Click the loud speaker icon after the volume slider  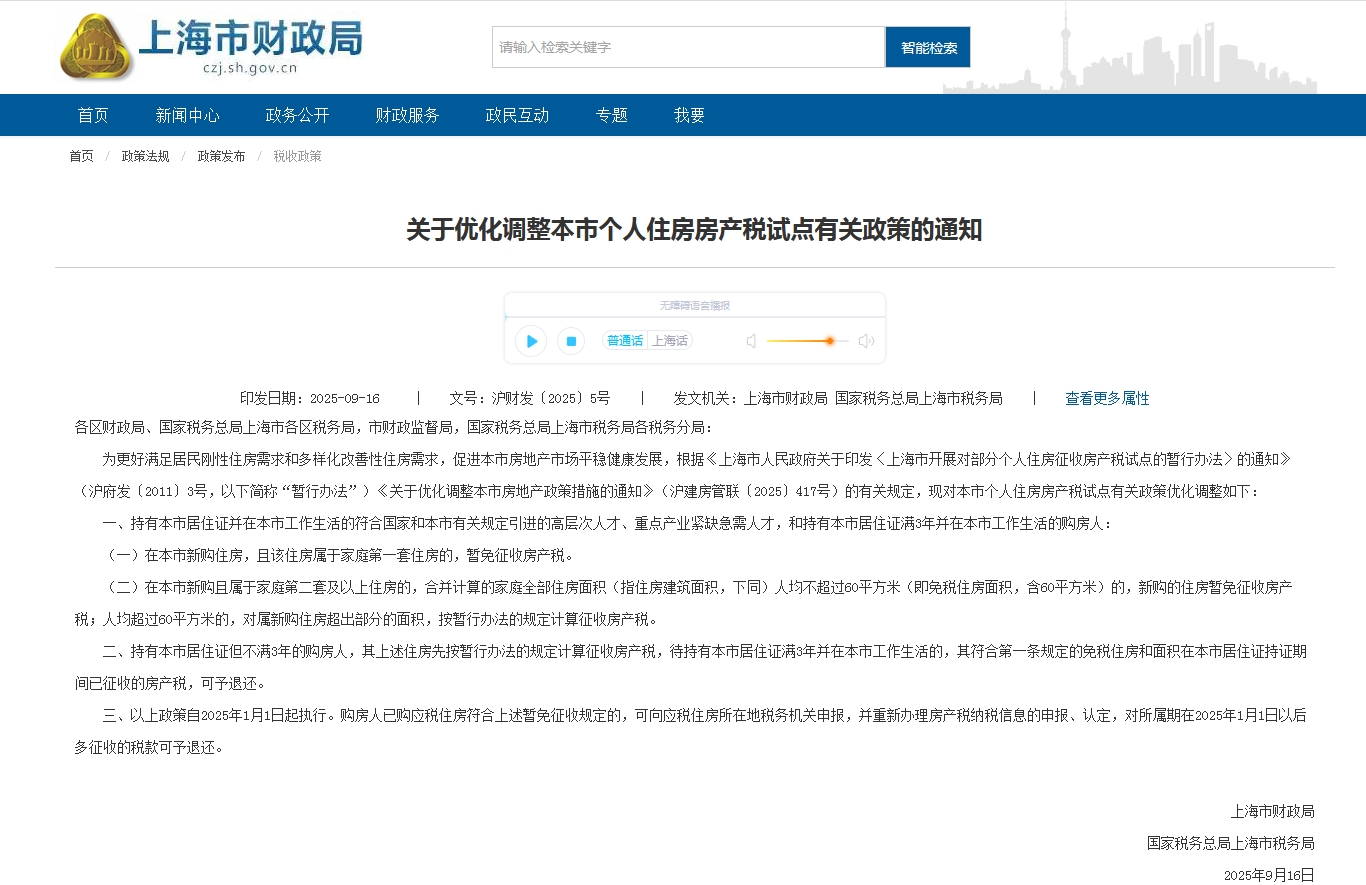(866, 341)
